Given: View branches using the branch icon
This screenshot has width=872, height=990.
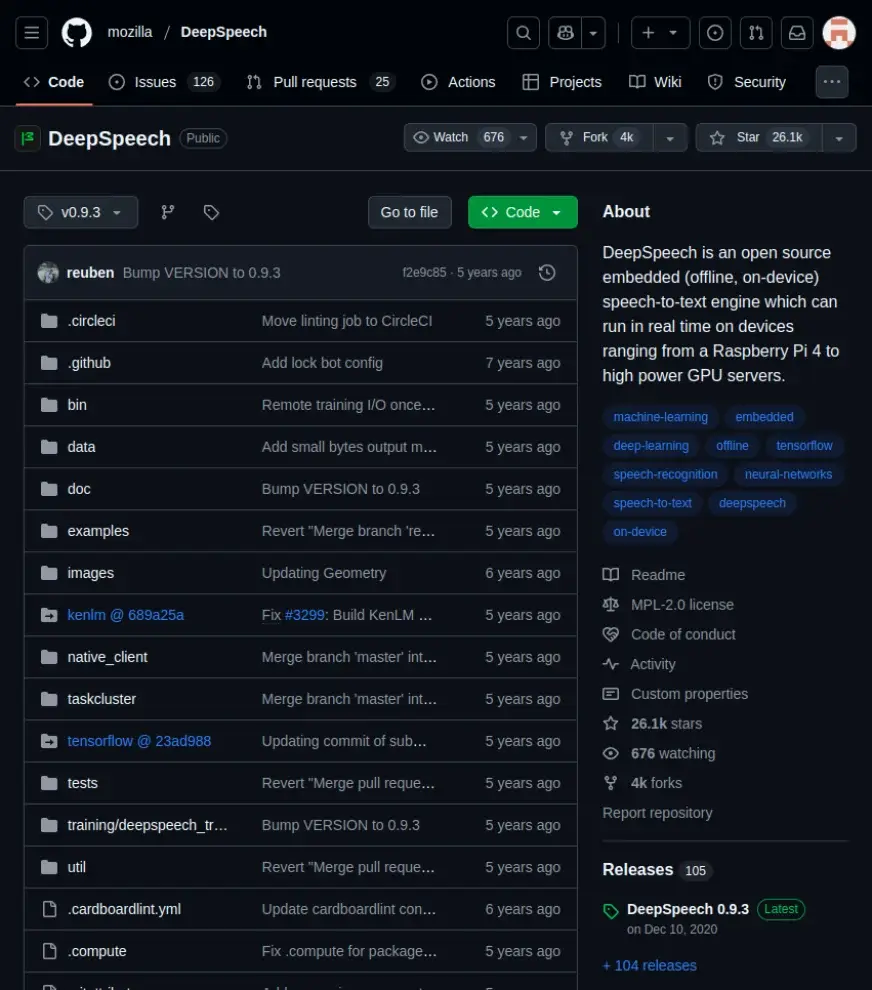Looking at the screenshot, I should coord(168,212).
